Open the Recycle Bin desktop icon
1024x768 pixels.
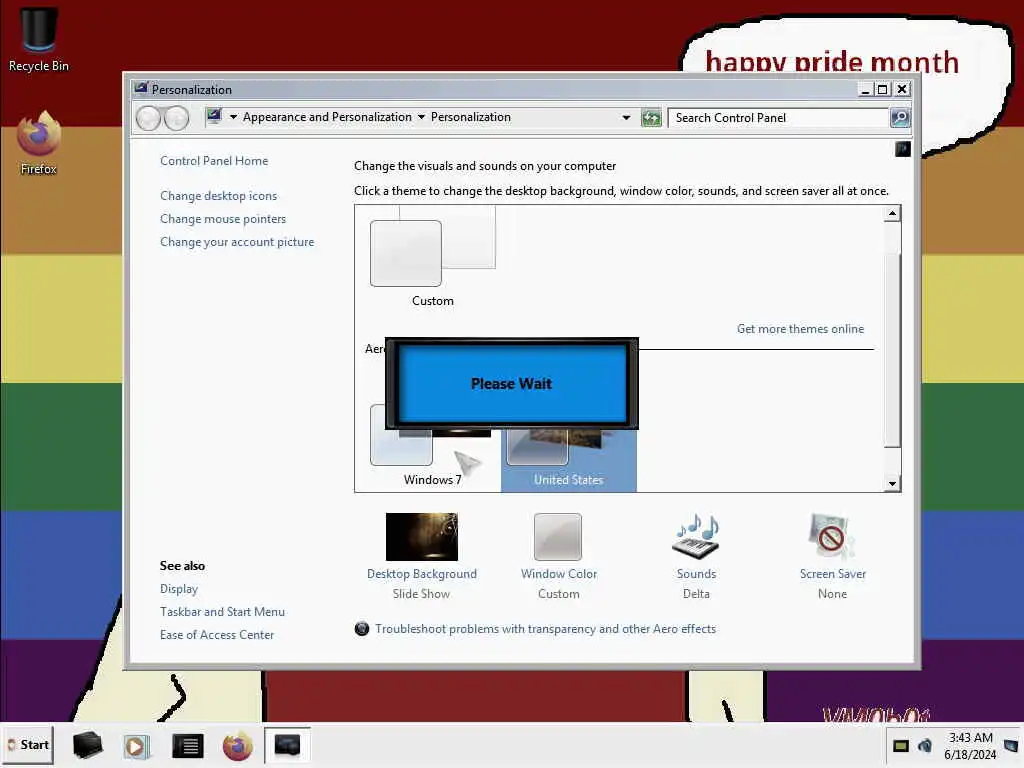pyautogui.click(x=39, y=38)
